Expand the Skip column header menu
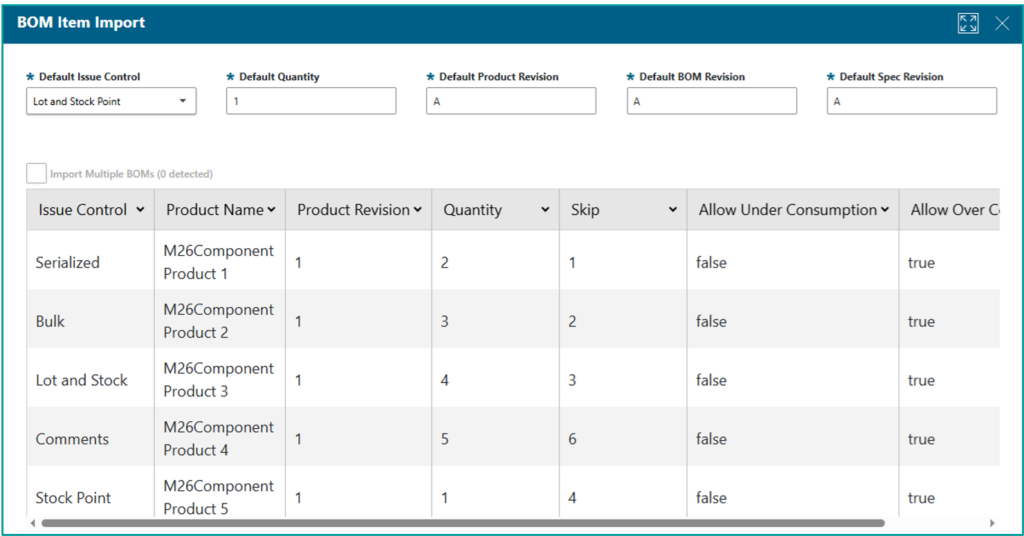The image size is (1024, 536). pyautogui.click(x=673, y=210)
